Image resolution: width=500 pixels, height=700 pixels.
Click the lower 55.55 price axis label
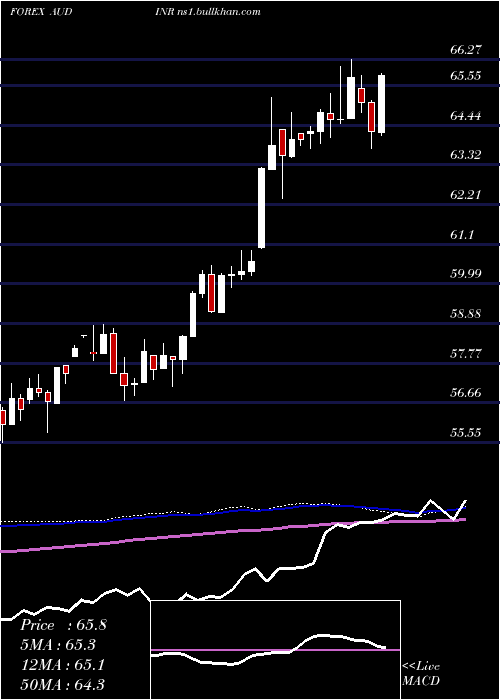(x=466, y=433)
